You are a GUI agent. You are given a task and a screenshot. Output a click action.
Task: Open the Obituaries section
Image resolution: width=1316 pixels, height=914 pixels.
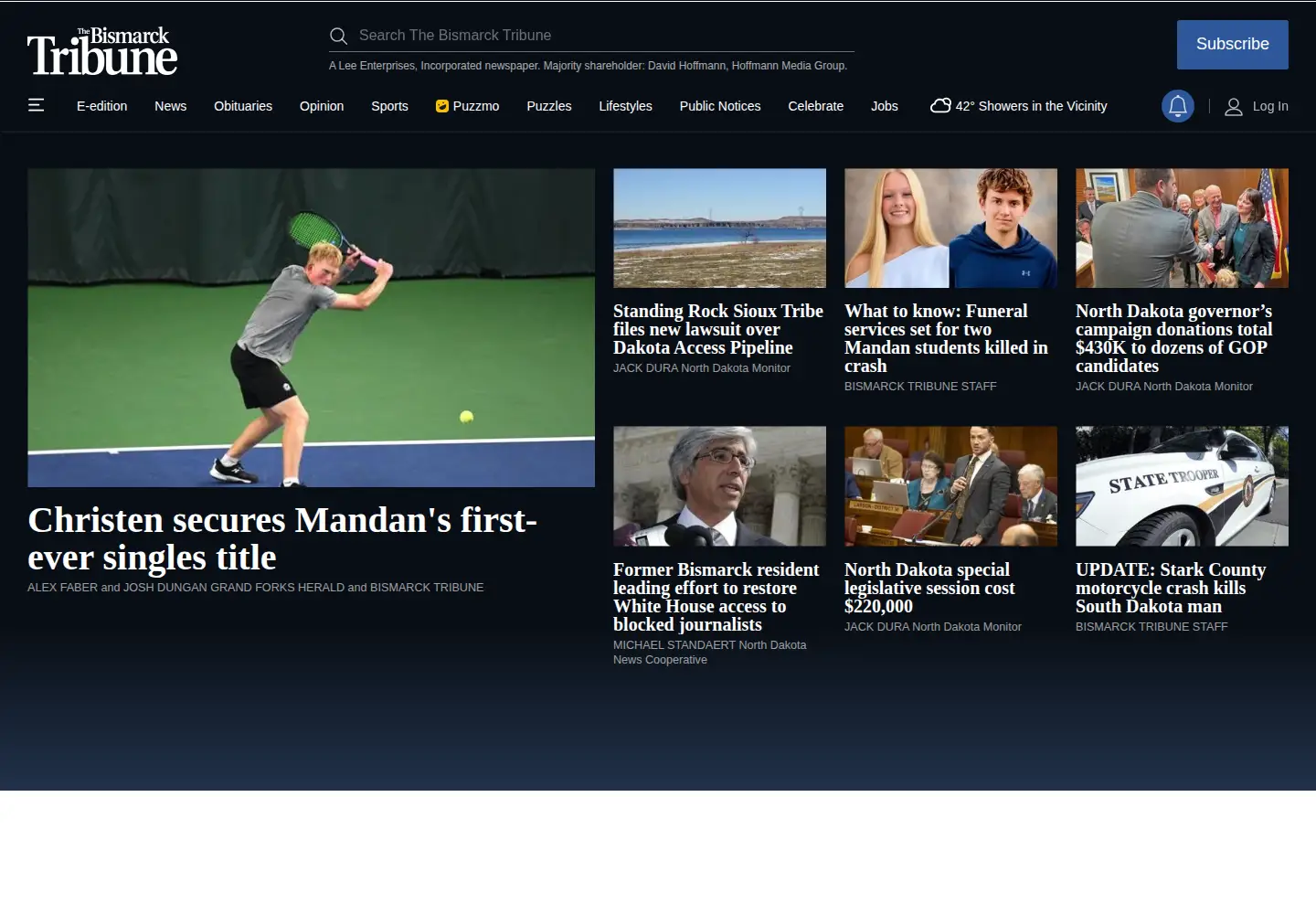(243, 106)
